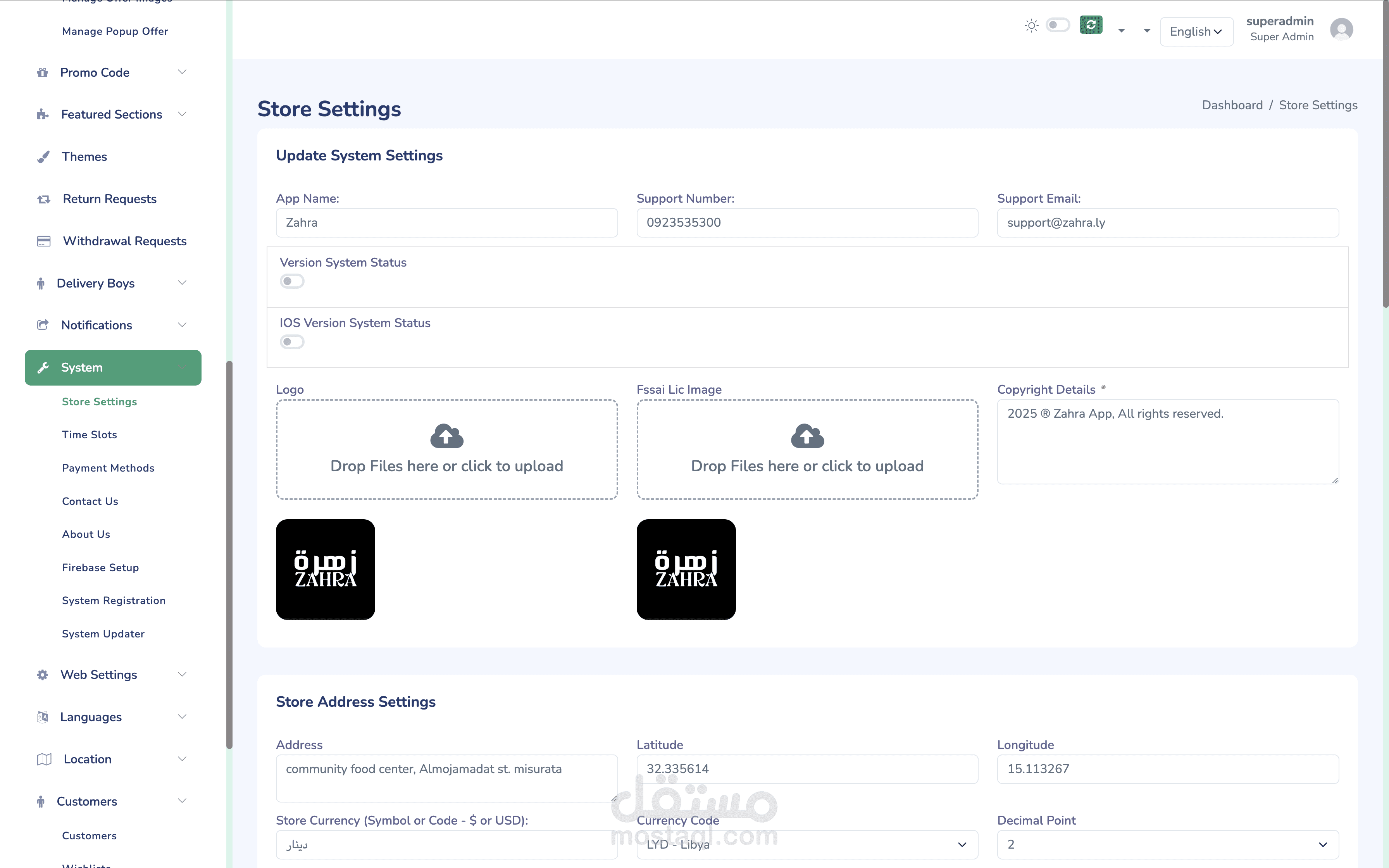Open Withdrawal Requests sidebar link

click(x=124, y=241)
